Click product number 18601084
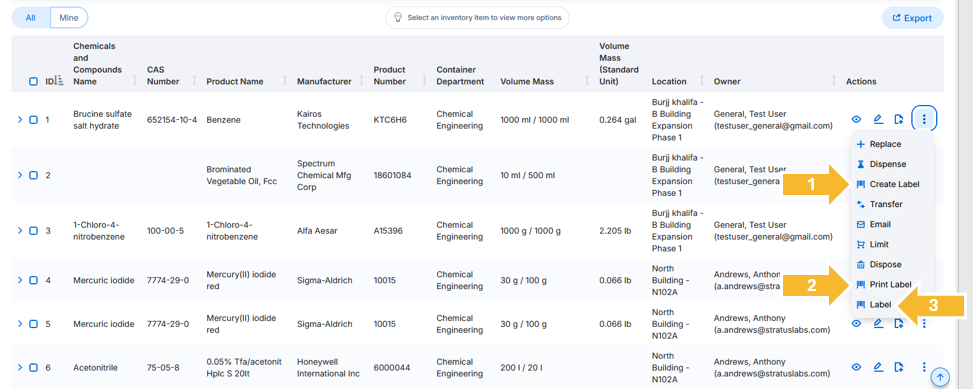 click(392, 175)
